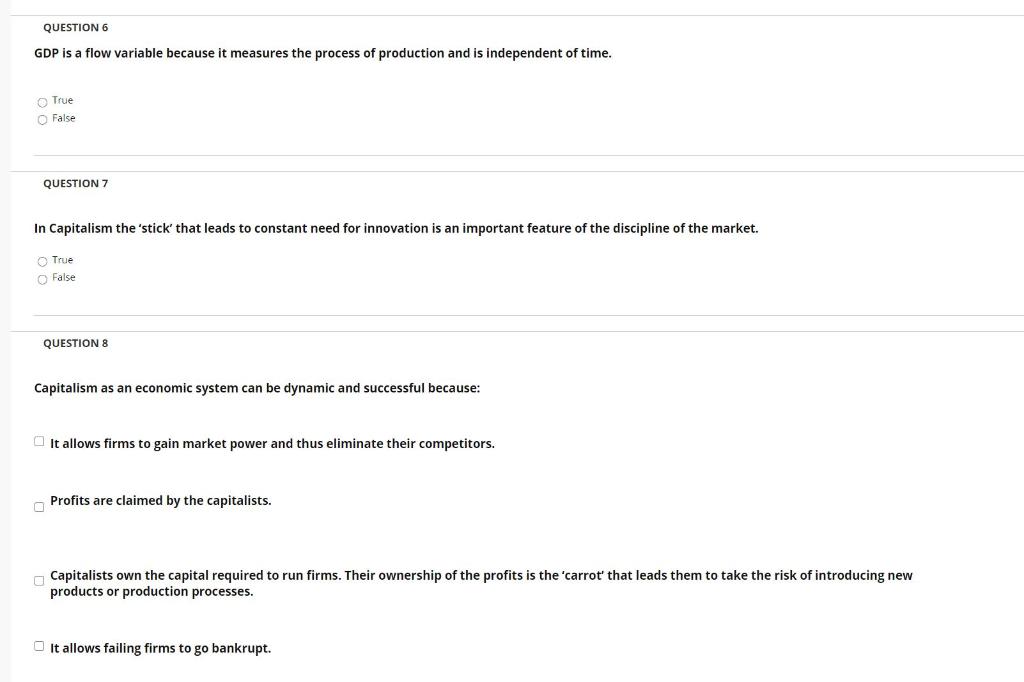Click the 'carrot' answer option text

coord(480,582)
